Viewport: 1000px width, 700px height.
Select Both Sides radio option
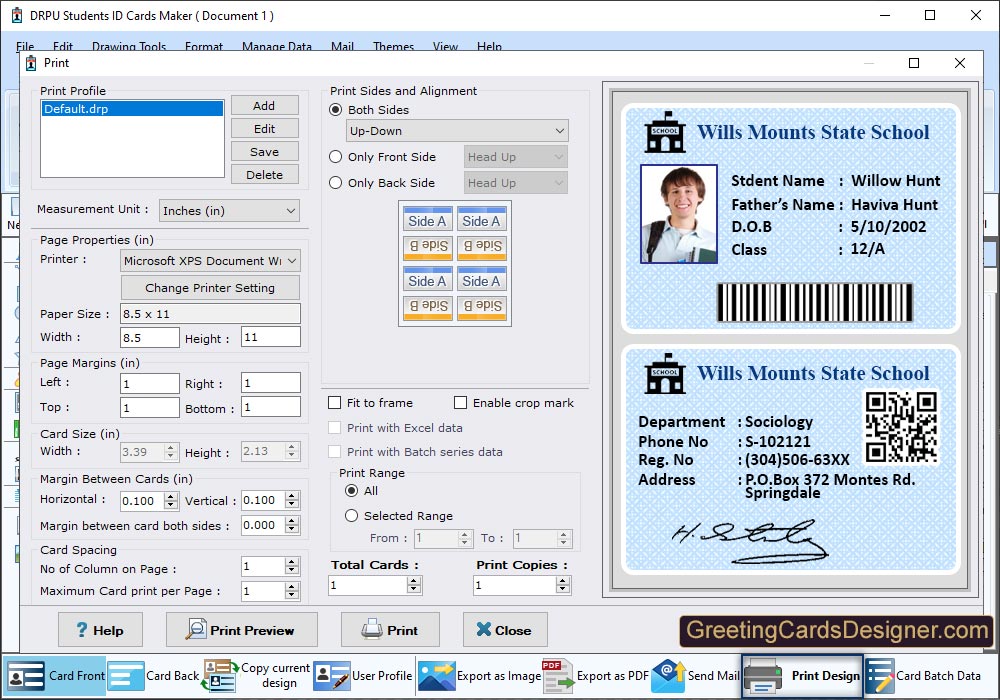(335, 110)
